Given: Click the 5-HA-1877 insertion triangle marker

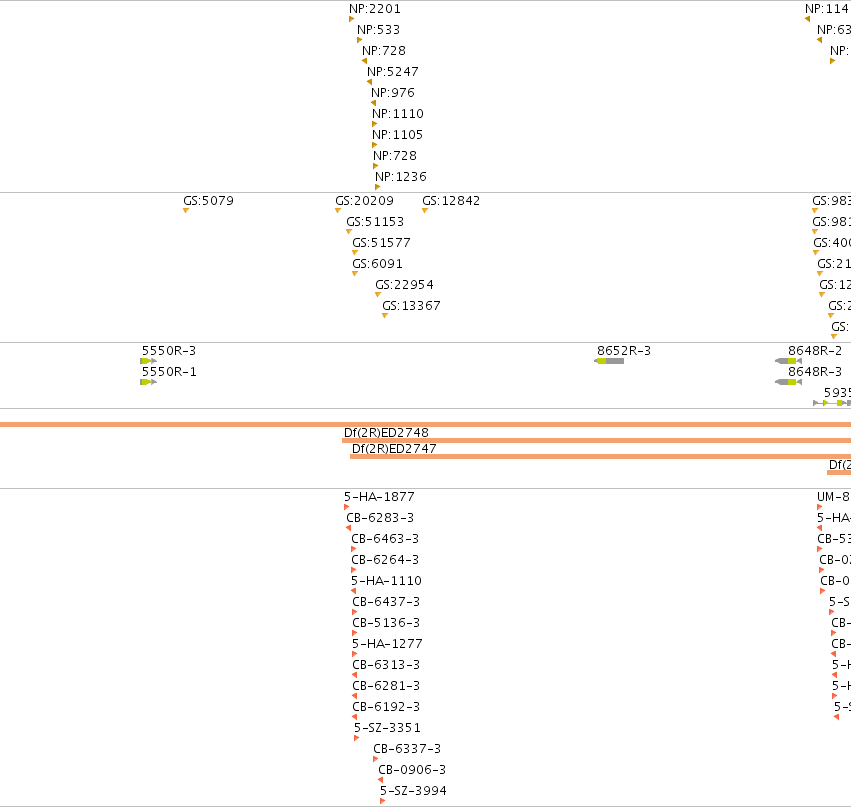Looking at the screenshot, I should click(x=346, y=507).
